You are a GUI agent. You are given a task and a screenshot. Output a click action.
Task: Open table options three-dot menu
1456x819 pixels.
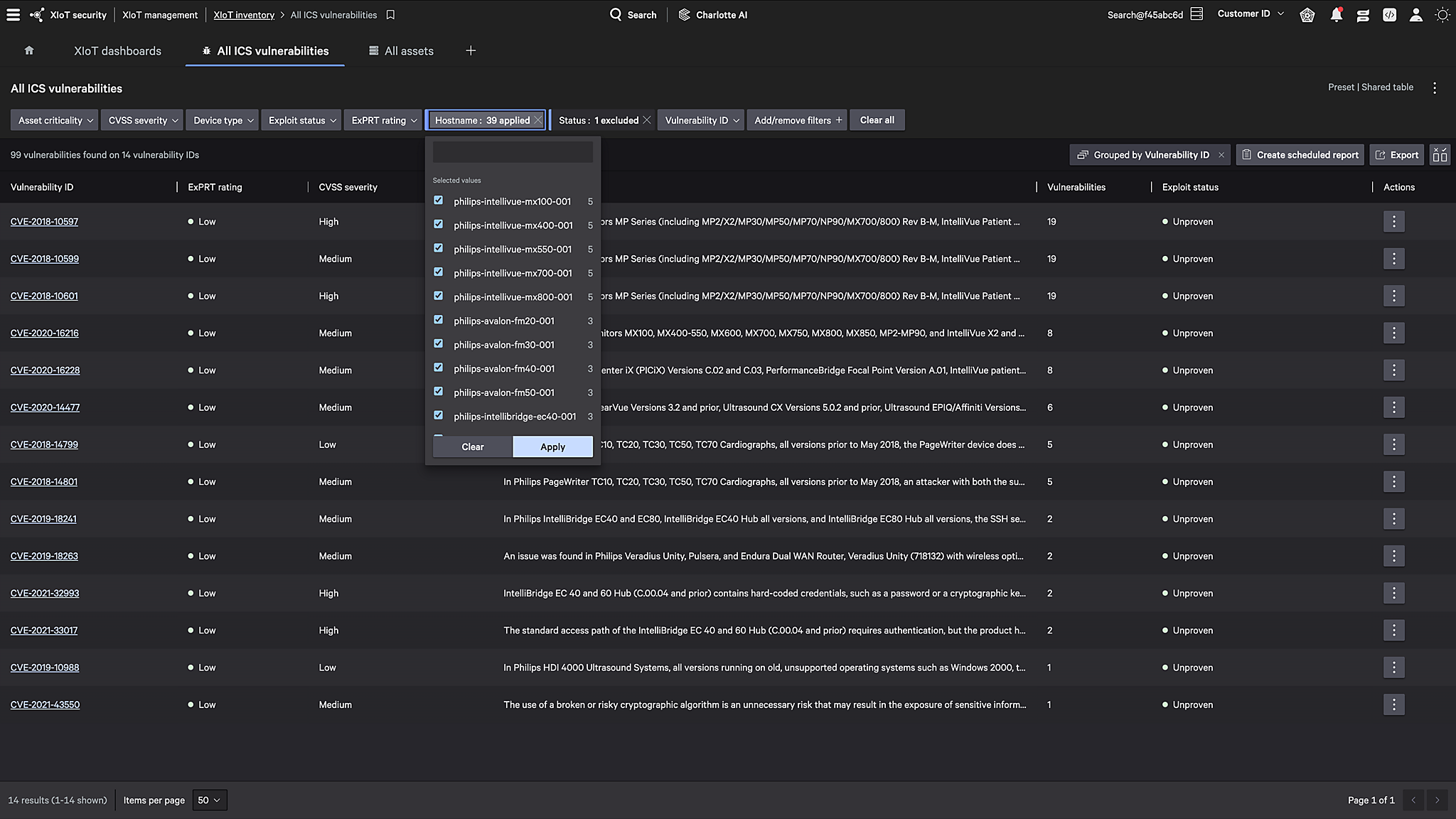[x=1435, y=88]
